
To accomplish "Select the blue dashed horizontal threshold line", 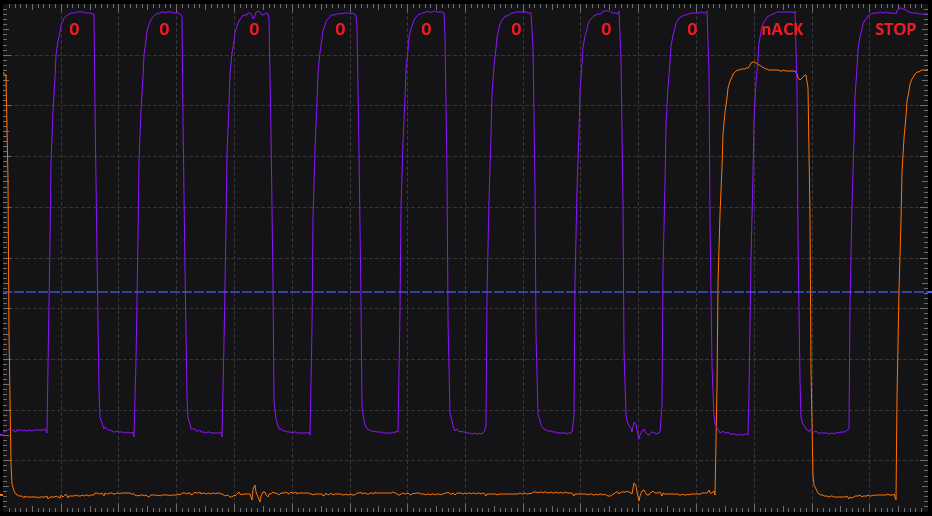I will pos(466,292).
